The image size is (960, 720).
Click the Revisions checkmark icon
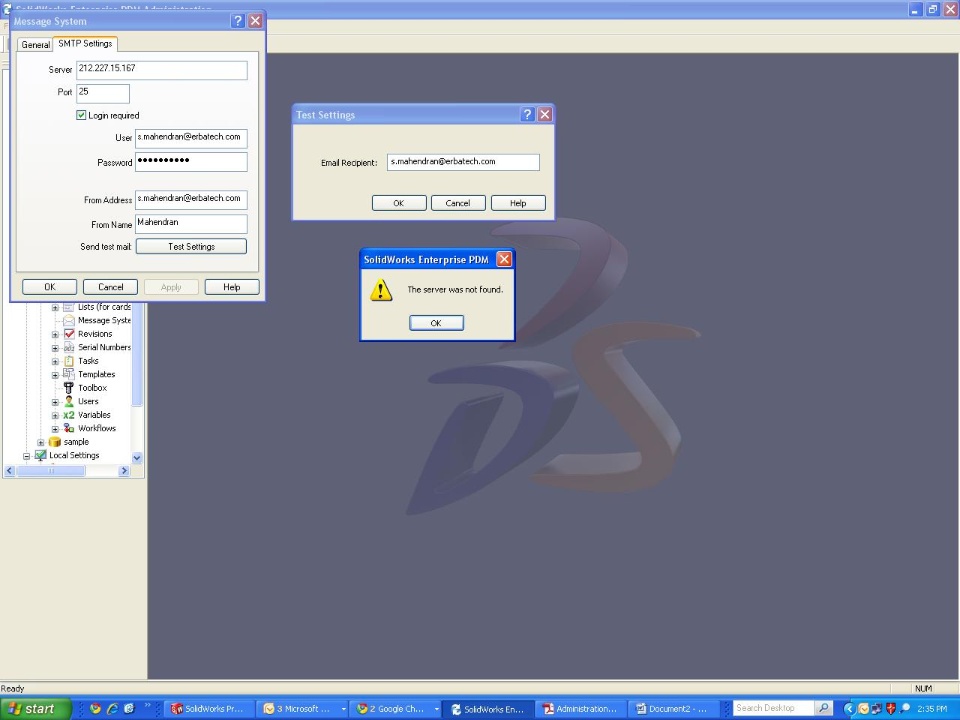[x=69, y=334]
